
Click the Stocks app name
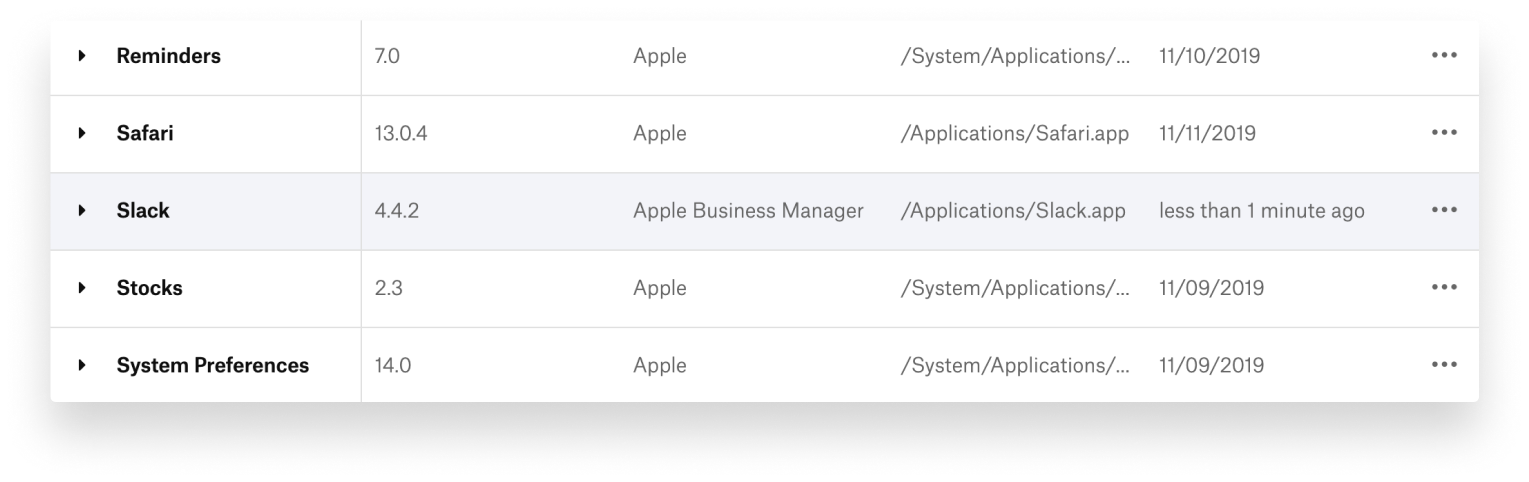point(149,288)
